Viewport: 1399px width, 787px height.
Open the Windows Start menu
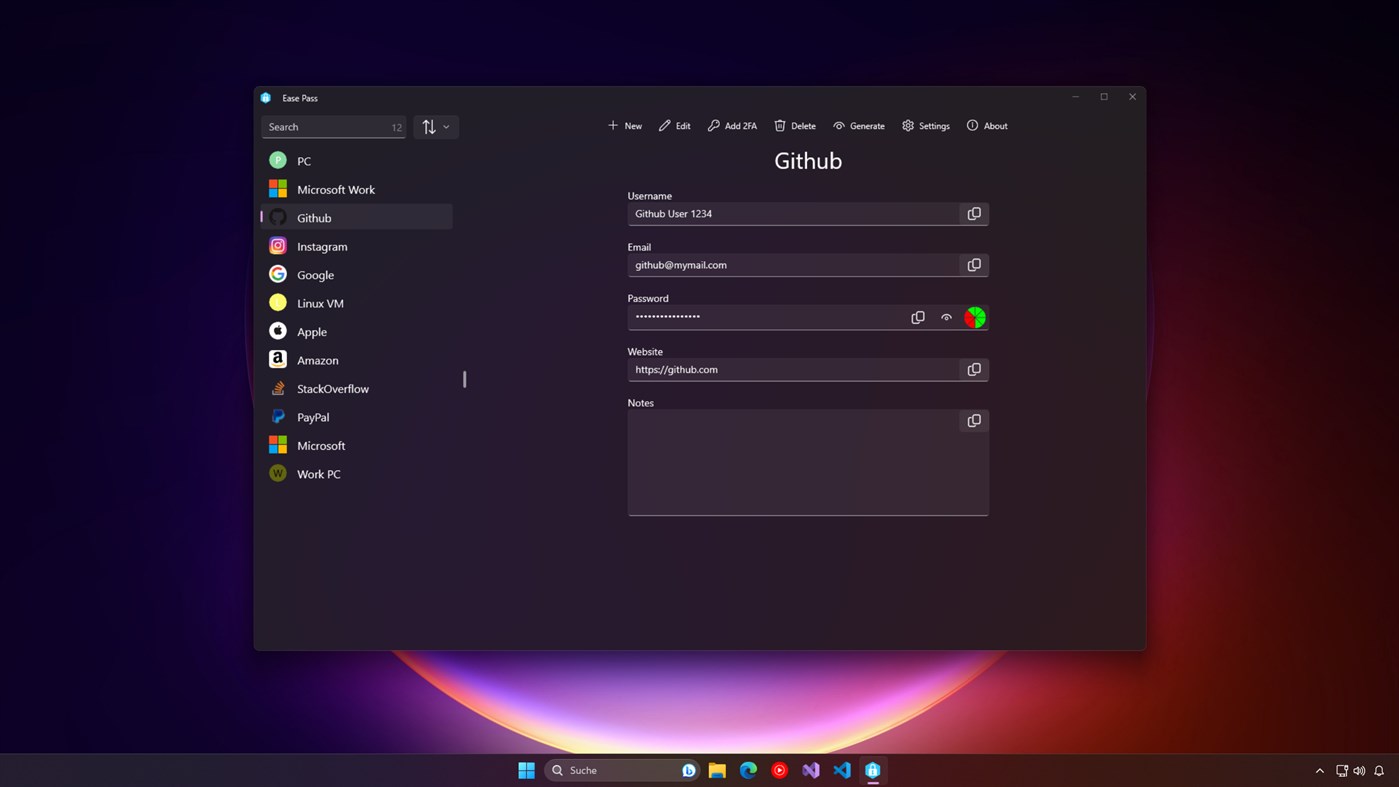(526, 770)
